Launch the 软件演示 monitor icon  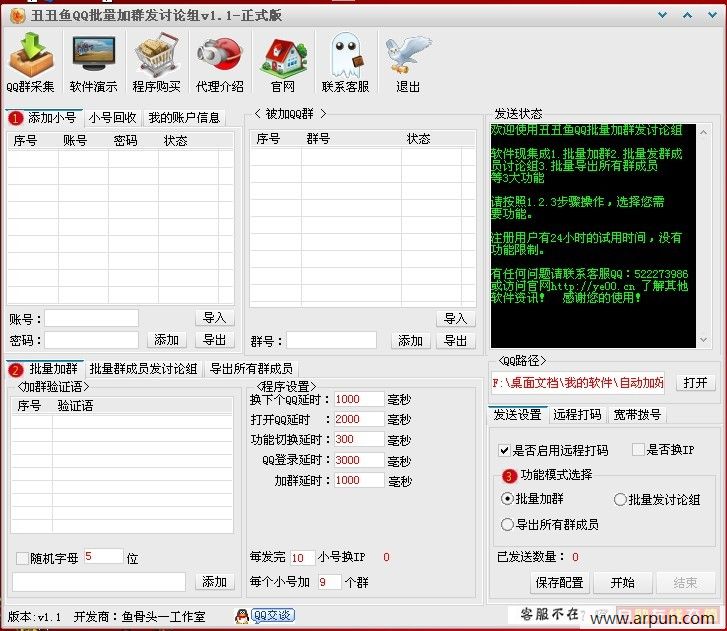click(x=94, y=61)
